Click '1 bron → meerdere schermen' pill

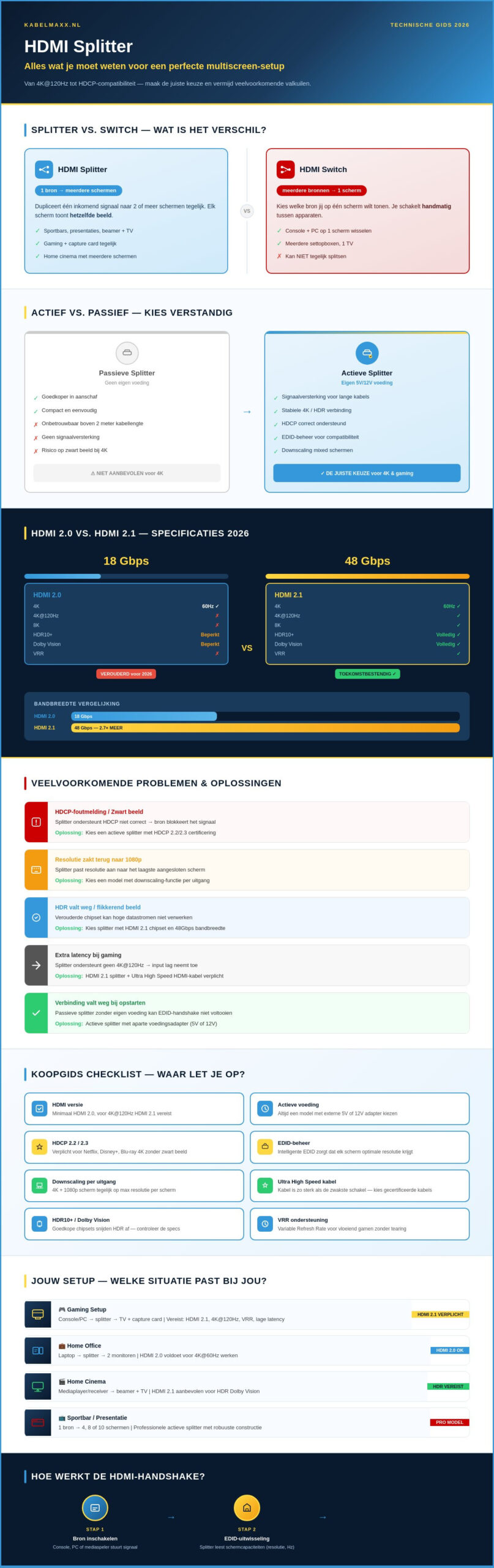(x=78, y=190)
